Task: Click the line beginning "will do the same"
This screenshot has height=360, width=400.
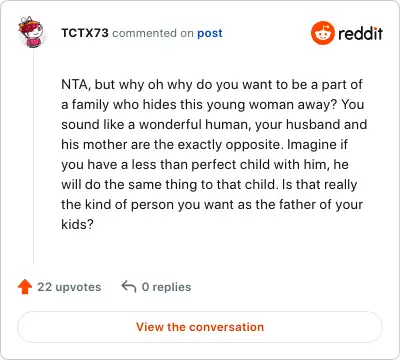Action: click(209, 184)
